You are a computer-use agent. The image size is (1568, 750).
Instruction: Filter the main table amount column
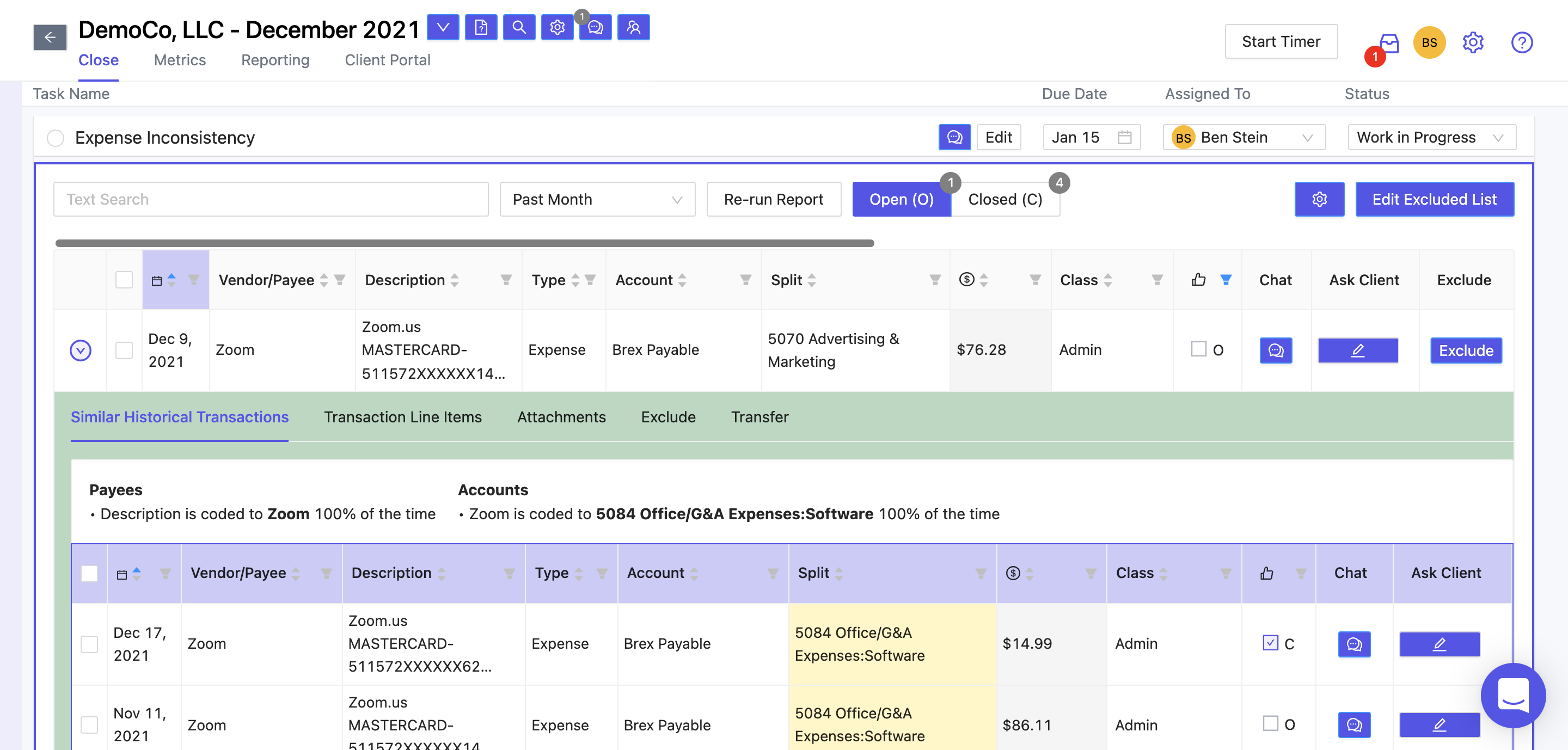click(1036, 280)
